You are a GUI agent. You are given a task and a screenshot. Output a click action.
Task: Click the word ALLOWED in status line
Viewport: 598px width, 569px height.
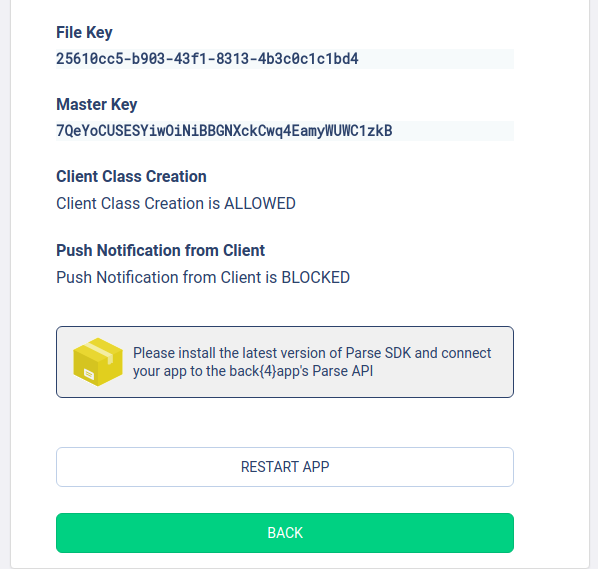(260, 203)
